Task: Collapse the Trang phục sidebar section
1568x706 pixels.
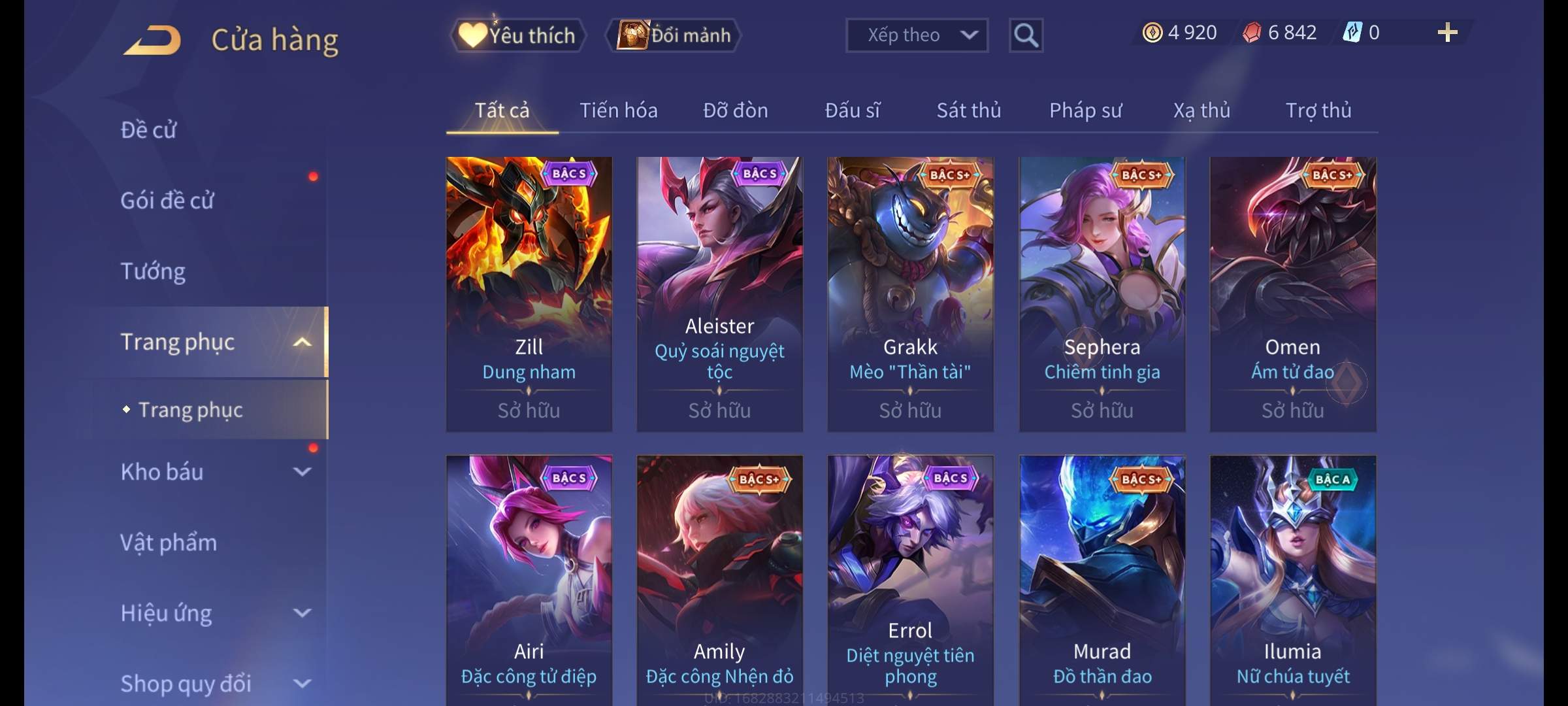Action: [302, 342]
